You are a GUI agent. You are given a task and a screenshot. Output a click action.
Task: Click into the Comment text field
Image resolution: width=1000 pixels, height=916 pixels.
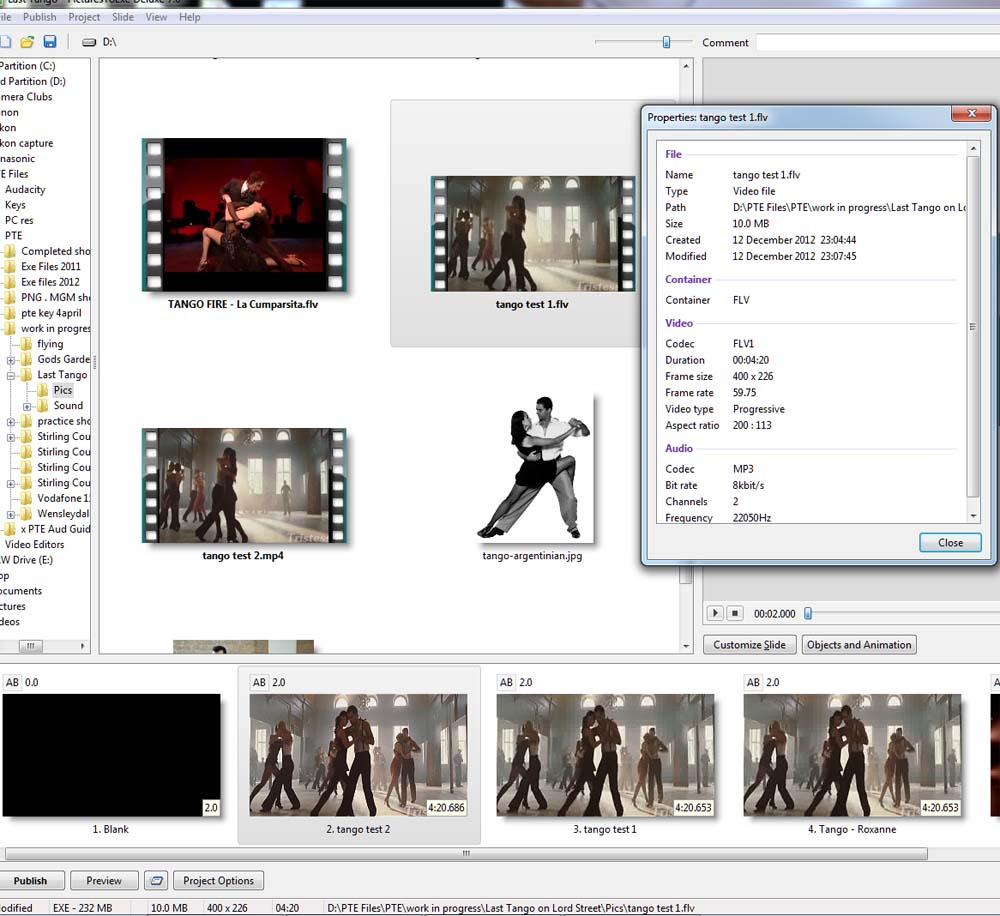[878, 43]
